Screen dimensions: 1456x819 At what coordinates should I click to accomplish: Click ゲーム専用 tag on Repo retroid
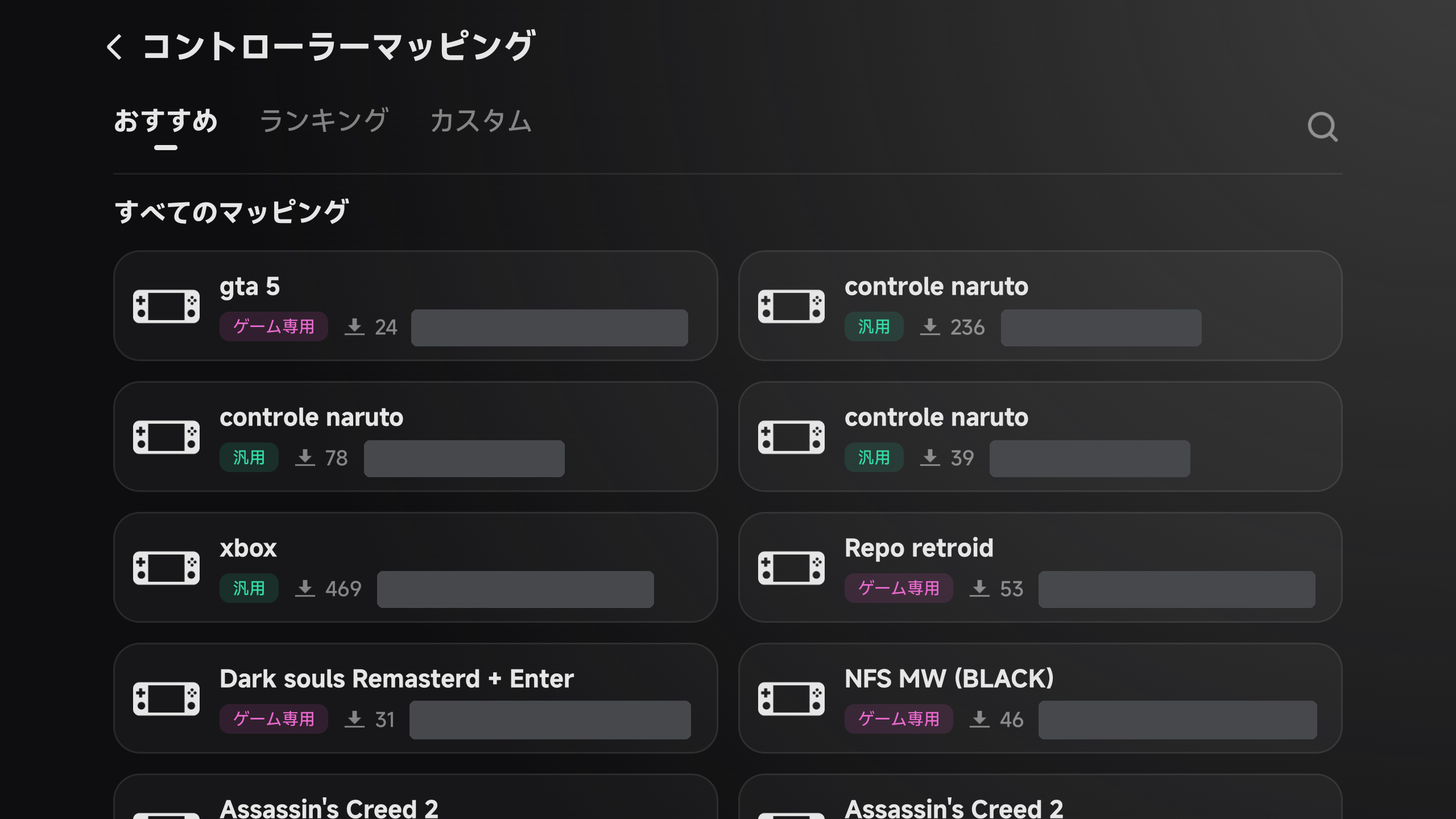pos(899,588)
